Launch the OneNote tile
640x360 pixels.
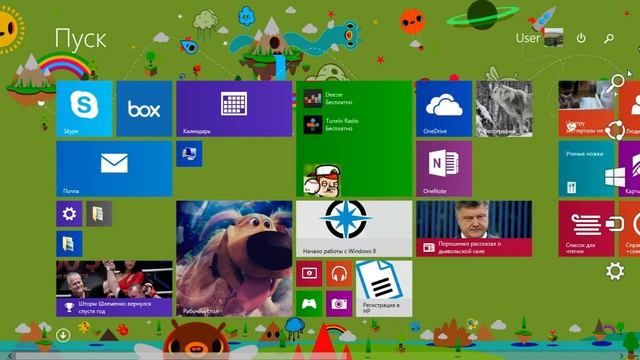click(444, 169)
